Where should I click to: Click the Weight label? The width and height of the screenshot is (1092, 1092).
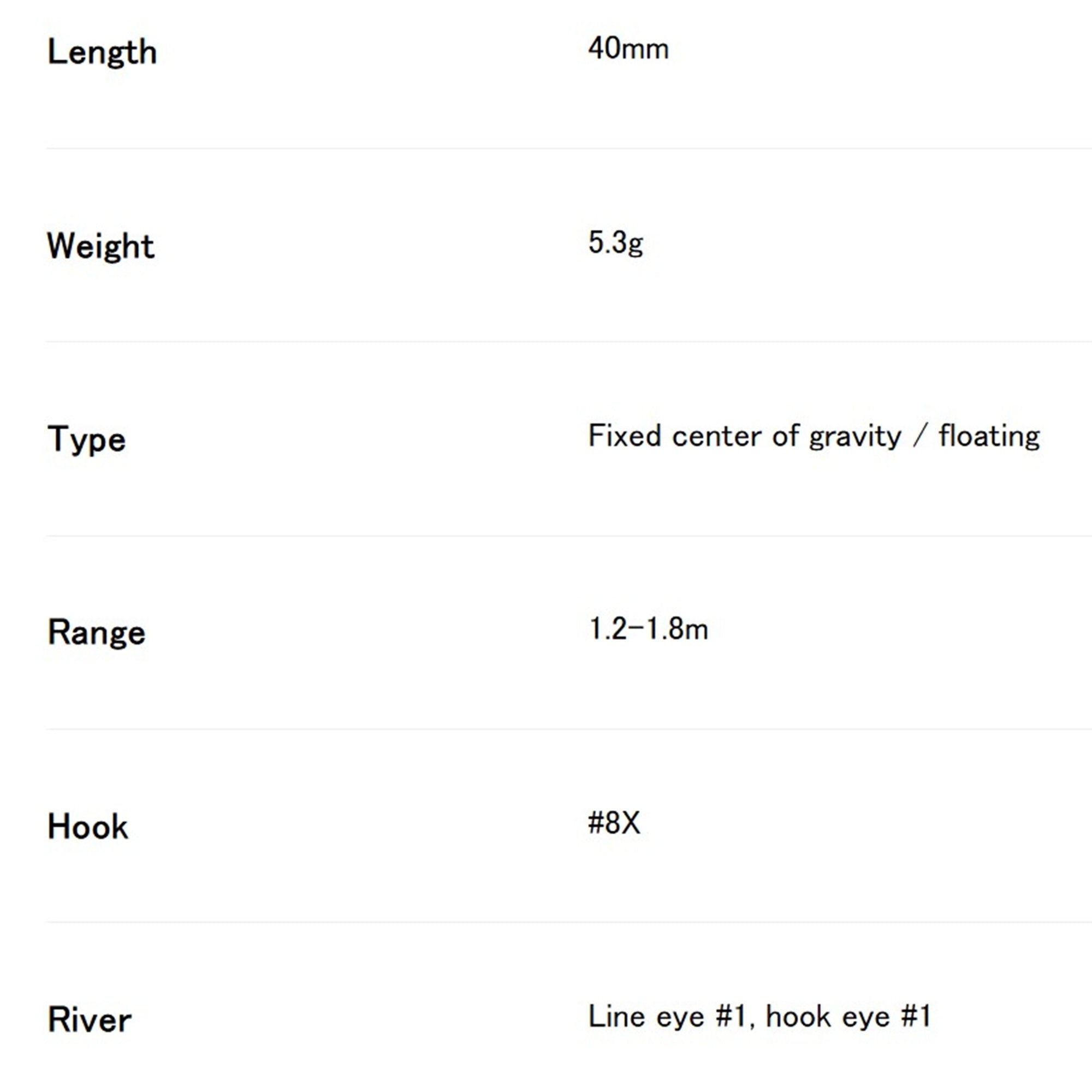pyautogui.click(x=100, y=246)
